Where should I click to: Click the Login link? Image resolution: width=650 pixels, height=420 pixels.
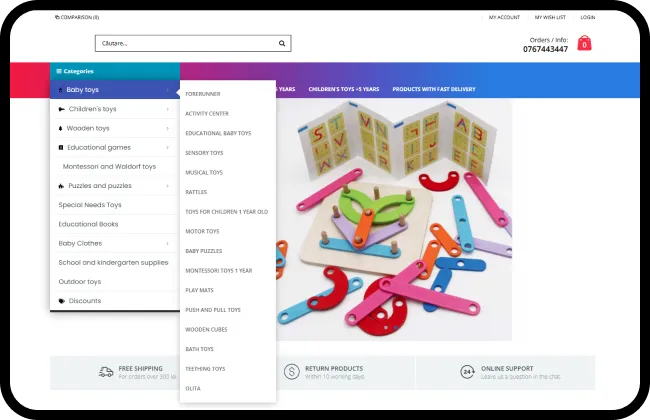coord(588,17)
